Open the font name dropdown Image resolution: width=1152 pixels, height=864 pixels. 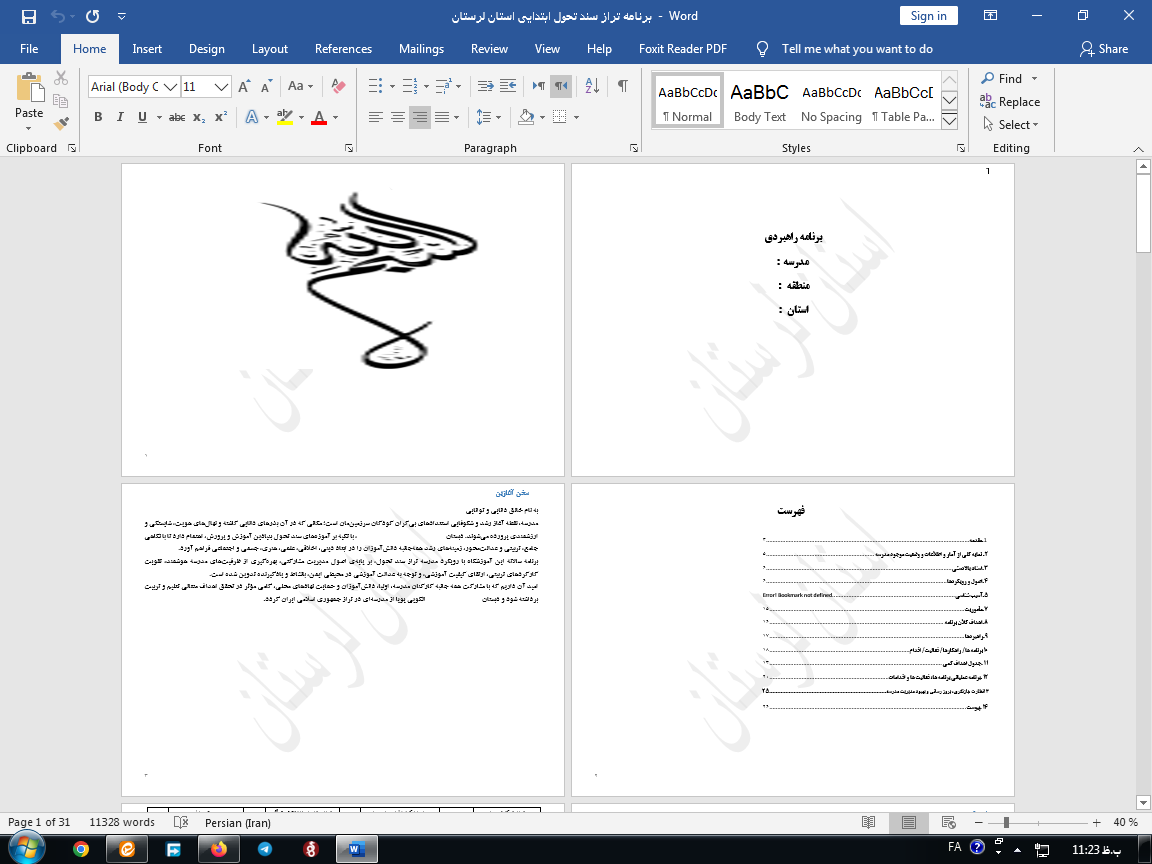click(x=170, y=87)
